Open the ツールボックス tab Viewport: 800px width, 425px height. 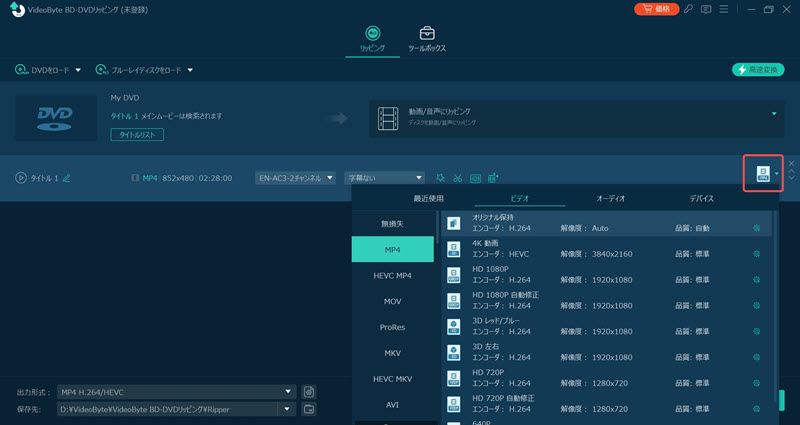pyautogui.click(x=427, y=38)
